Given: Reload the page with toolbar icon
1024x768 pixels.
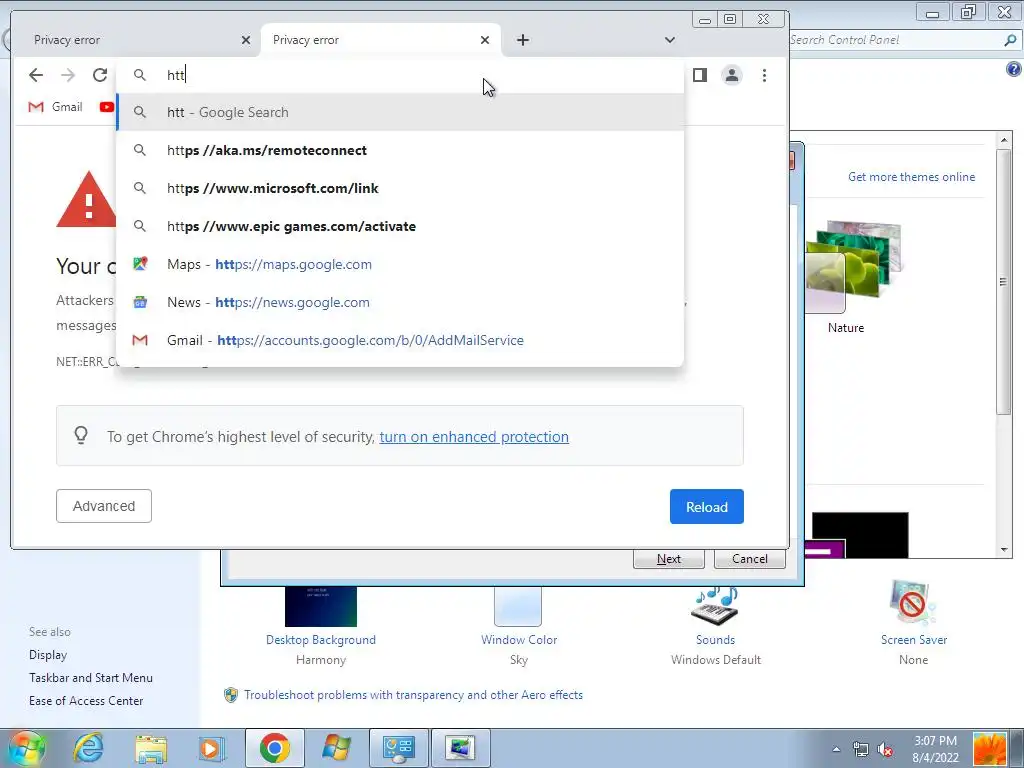Looking at the screenshot, I should point(100,75).
